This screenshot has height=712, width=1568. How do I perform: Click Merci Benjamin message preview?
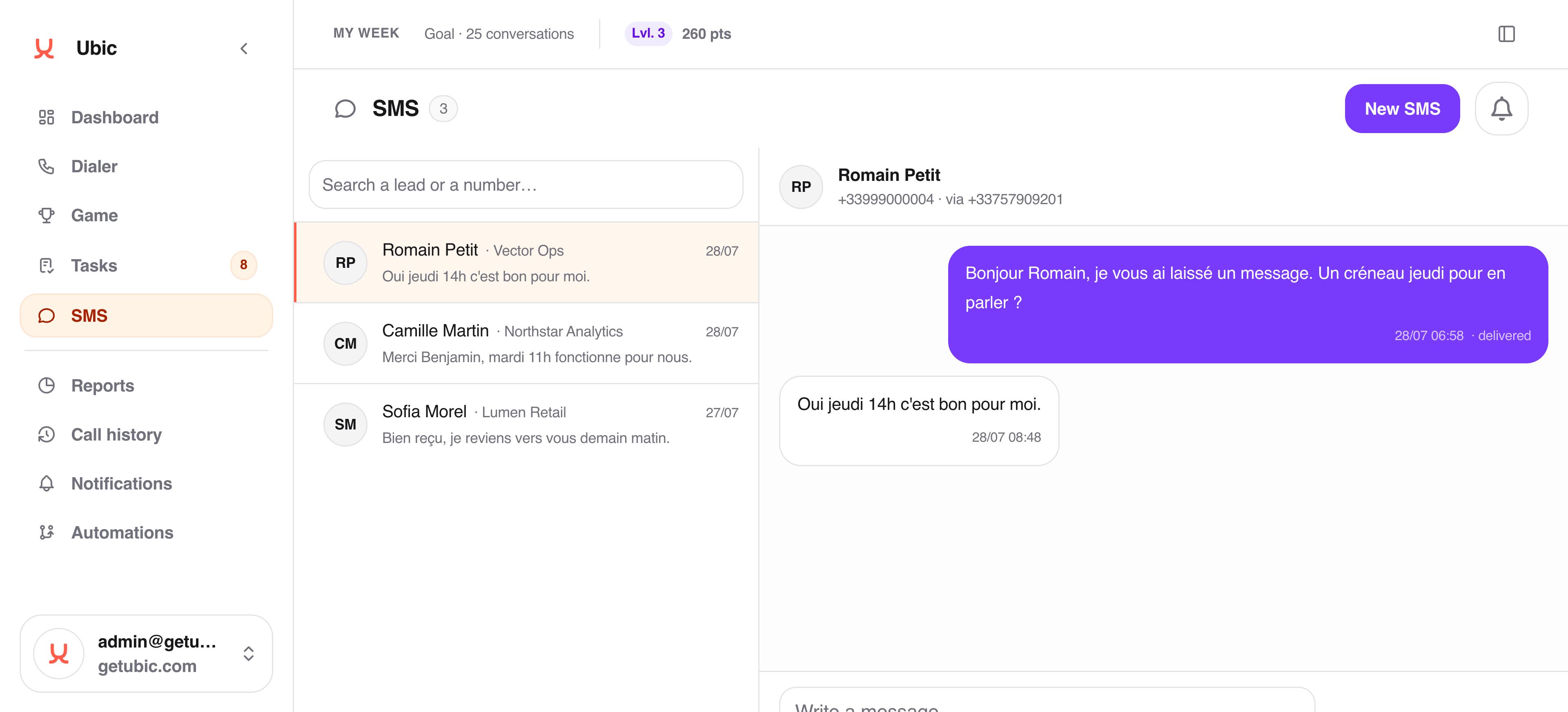pyautogui.click(x=536, y=356)
